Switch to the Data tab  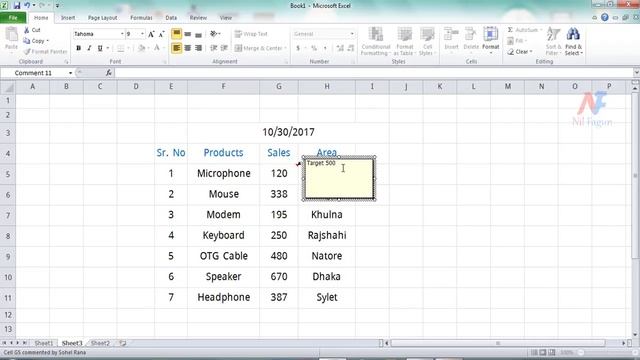[x=171, y=18]
